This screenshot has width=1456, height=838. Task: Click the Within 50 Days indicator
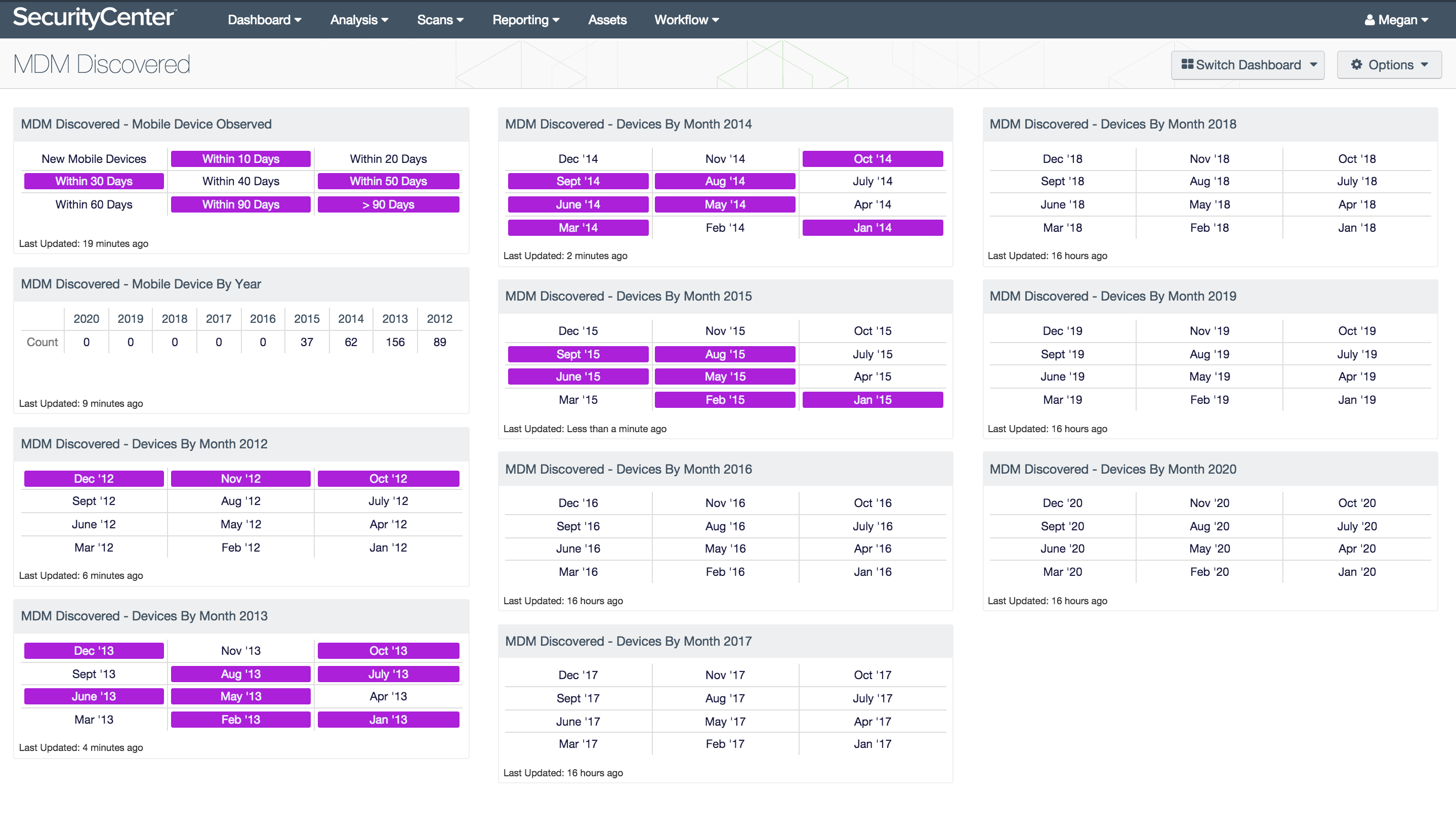(x=389, y=181)
